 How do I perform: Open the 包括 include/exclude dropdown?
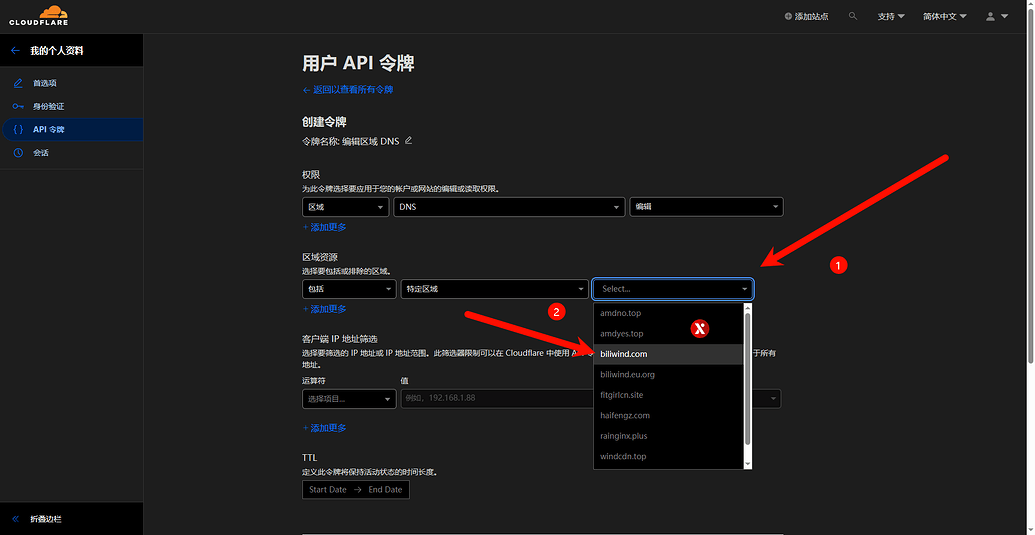[x=349, y=288]
